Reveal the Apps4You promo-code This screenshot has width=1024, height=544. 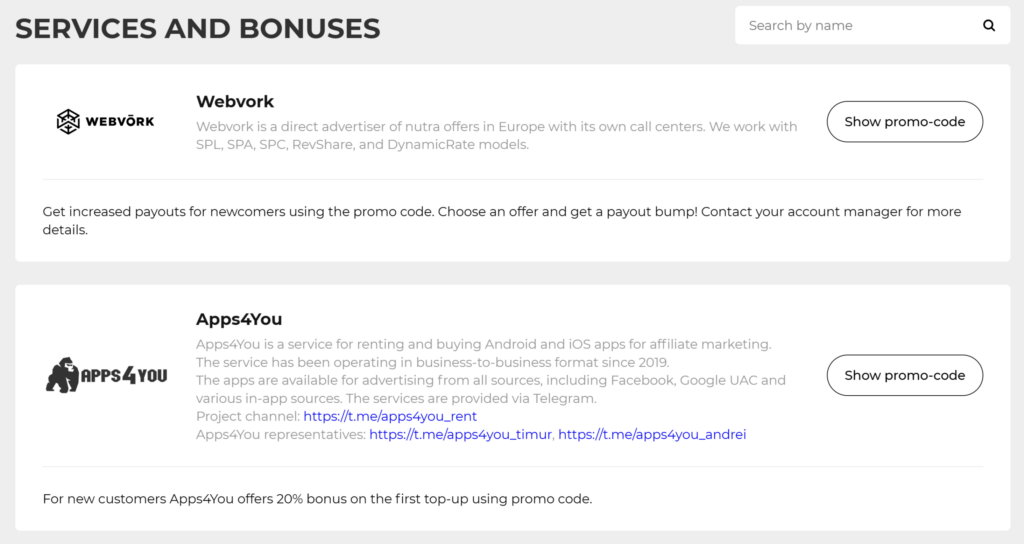(x=904, y=376)
